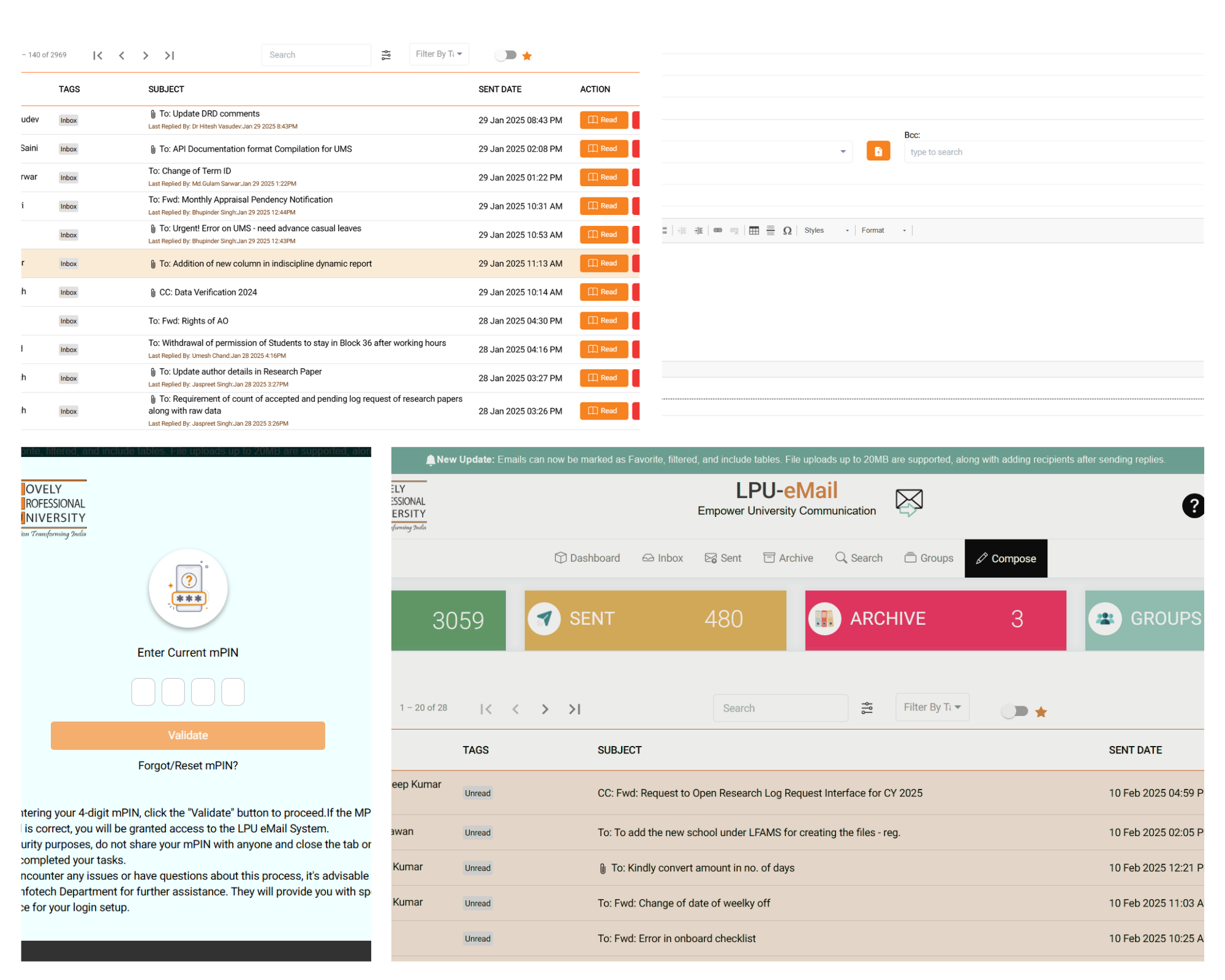Click attachment icon on Update DRD comments row
The height and width of the screenshot is (980, 1225).
coord(153,114)
